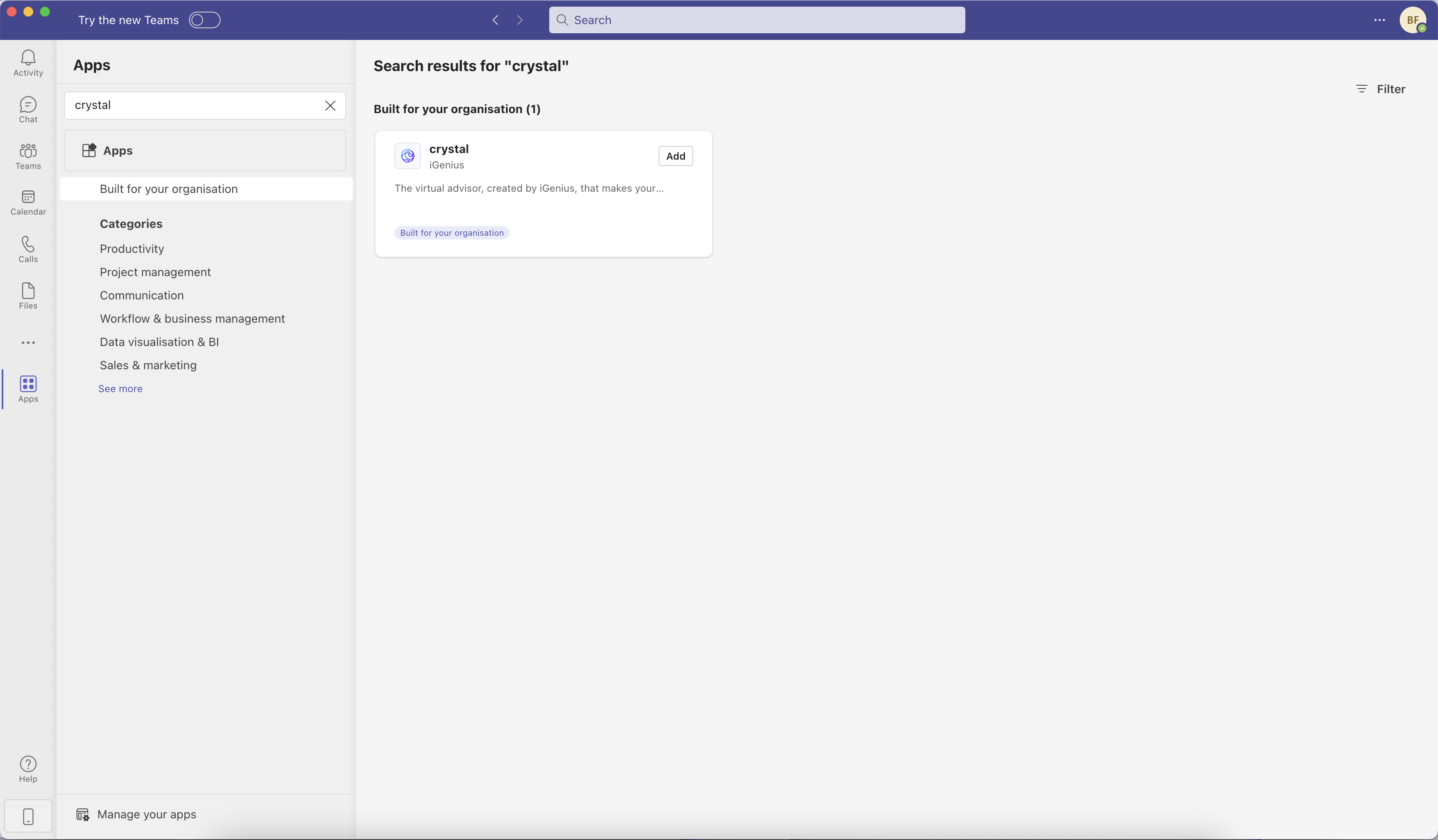
Task: Open the Activity bell icon
Action: (x=28, y=62)
